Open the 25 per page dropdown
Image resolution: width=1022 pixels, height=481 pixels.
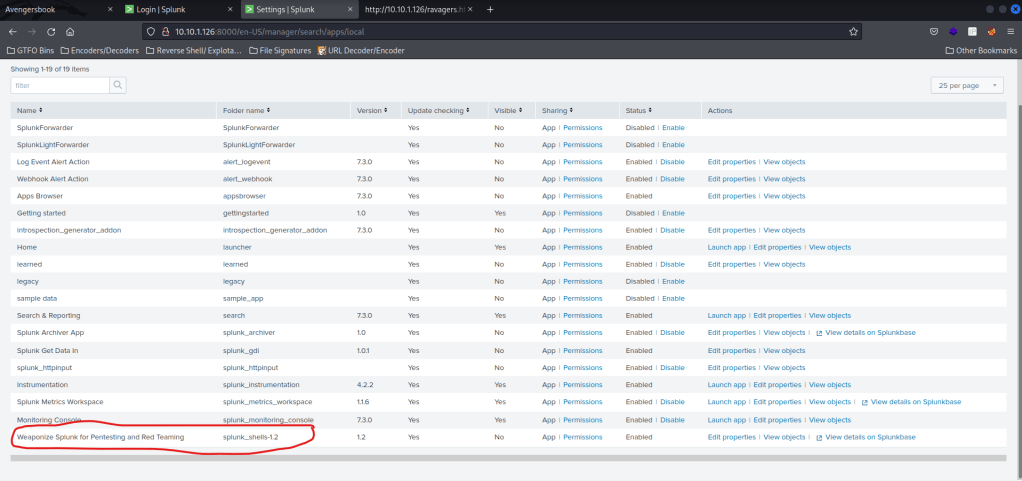[966, 86]
